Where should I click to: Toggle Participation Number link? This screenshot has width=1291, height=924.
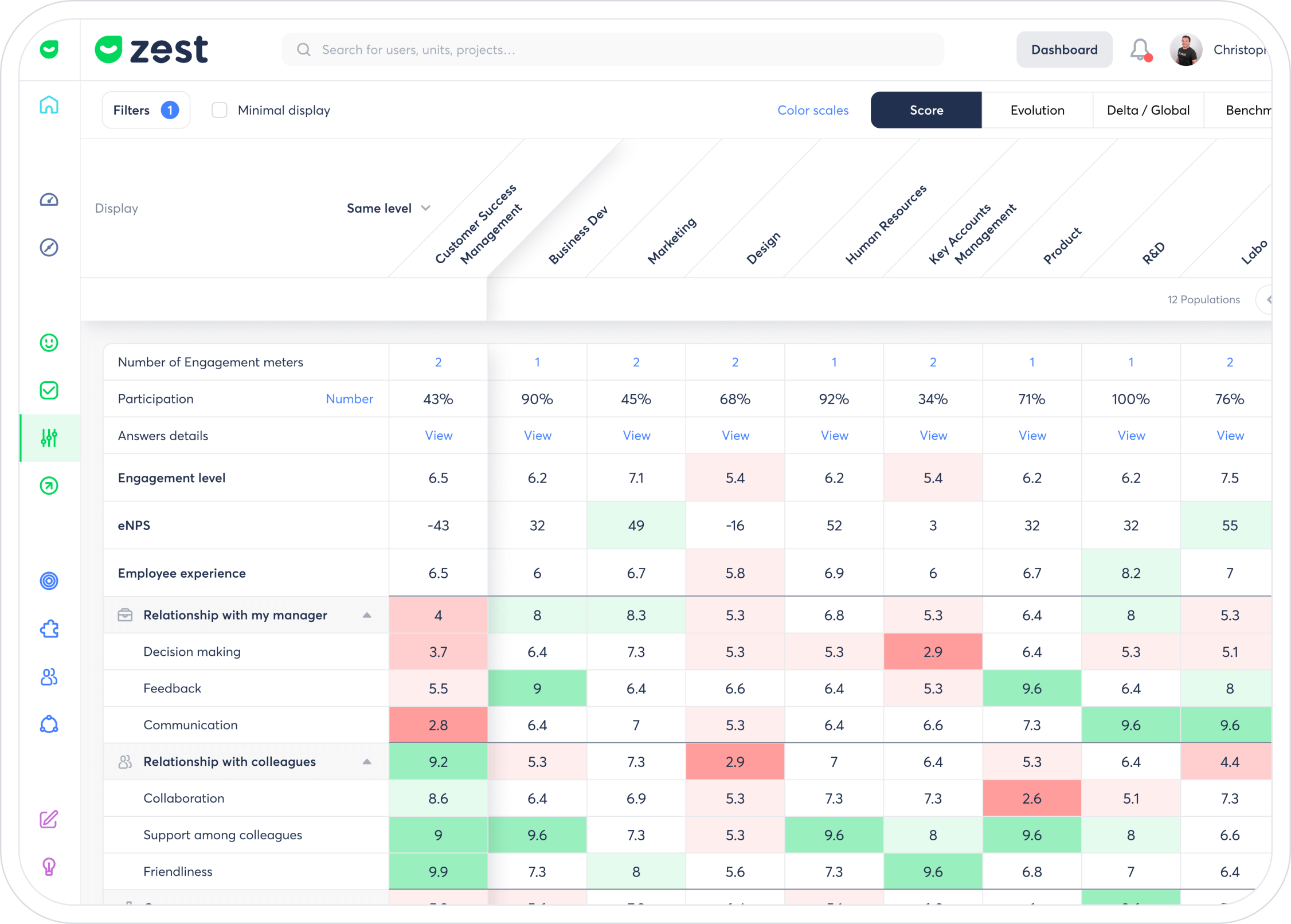click(x=349, y=399)
